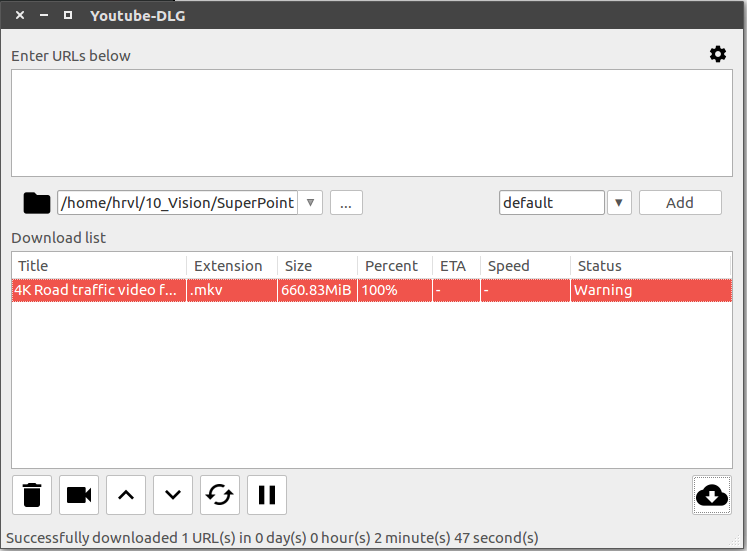Click the black folder icon
Viewport: 747px width, 551px height.
click(x=37, y=203)
